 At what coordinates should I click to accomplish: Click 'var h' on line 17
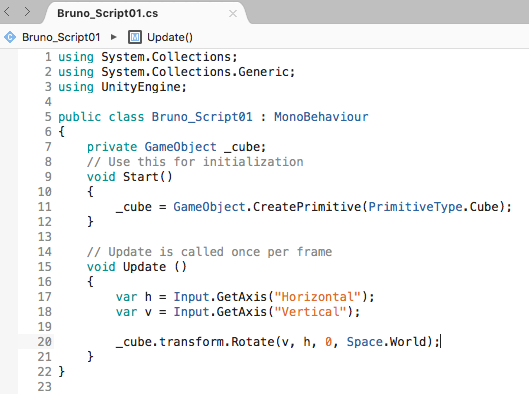point(134,297)
